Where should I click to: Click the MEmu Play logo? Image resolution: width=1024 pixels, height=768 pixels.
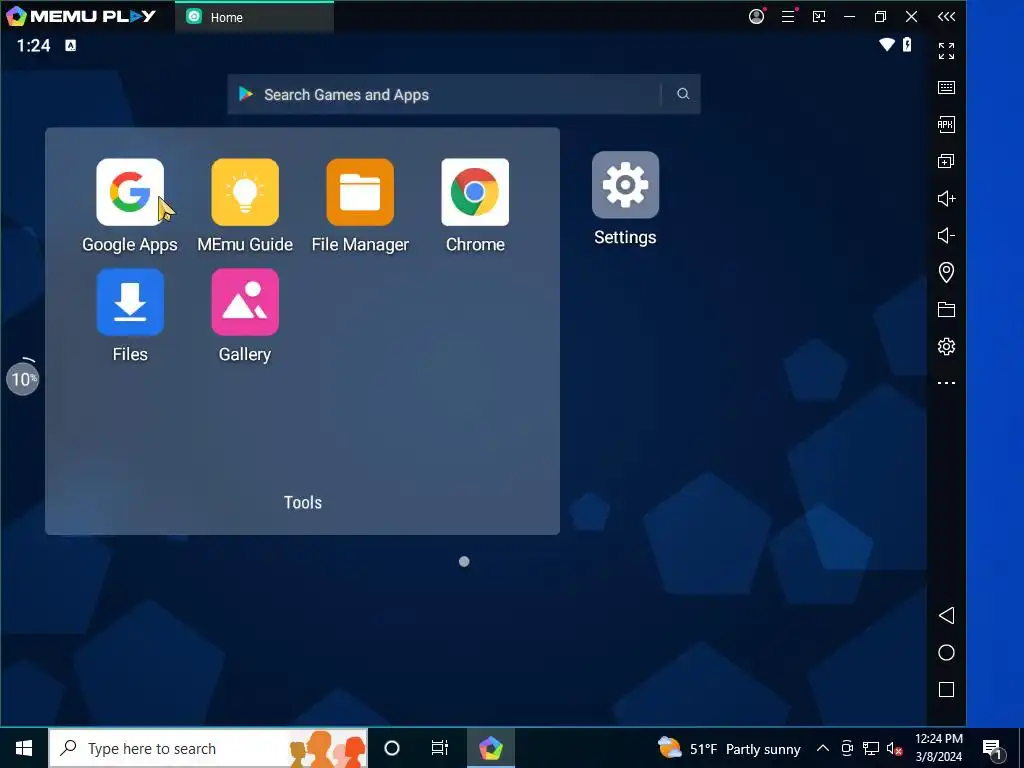pos(81,16)
